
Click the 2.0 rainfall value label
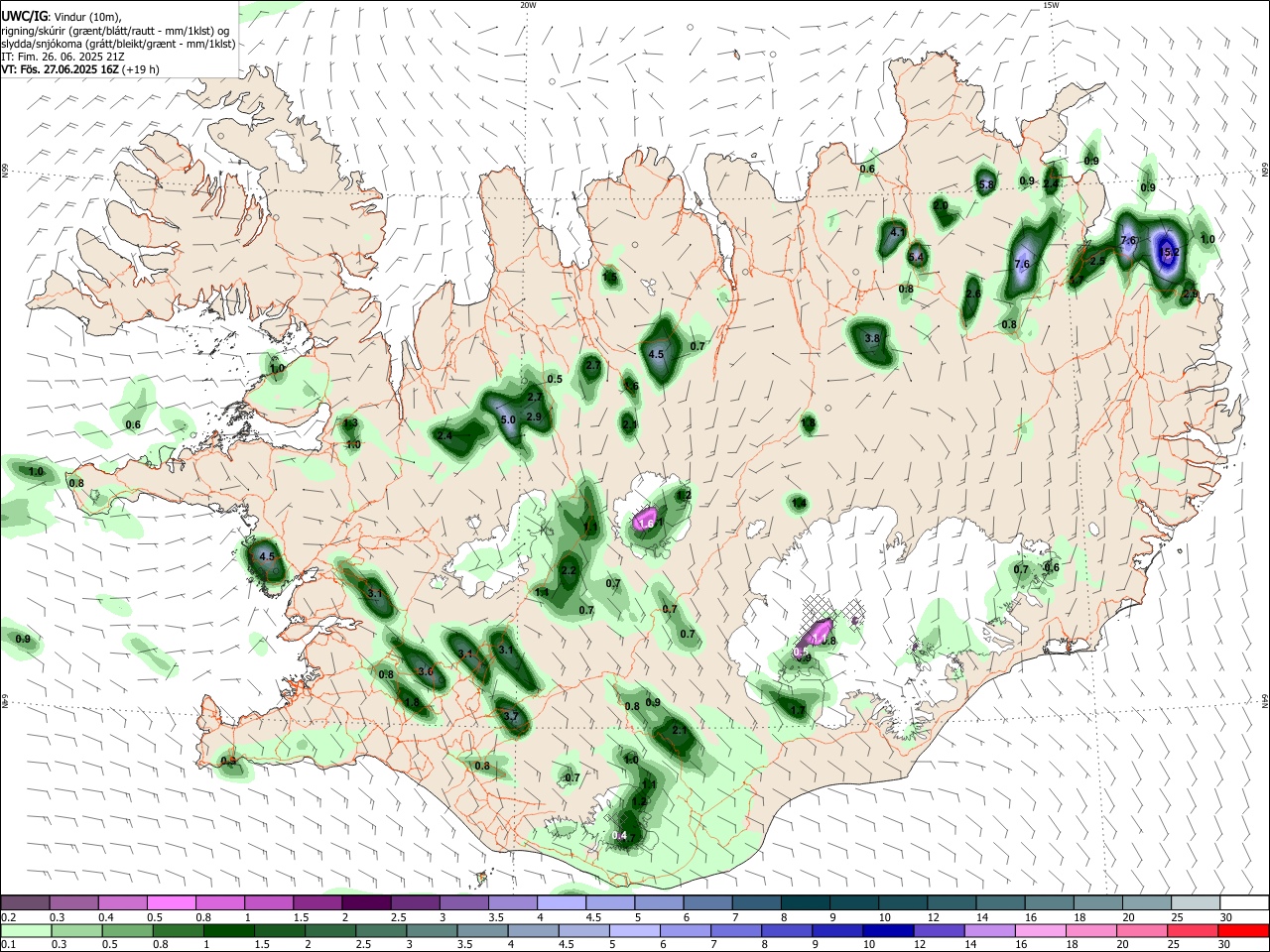[x=941, y=205]
